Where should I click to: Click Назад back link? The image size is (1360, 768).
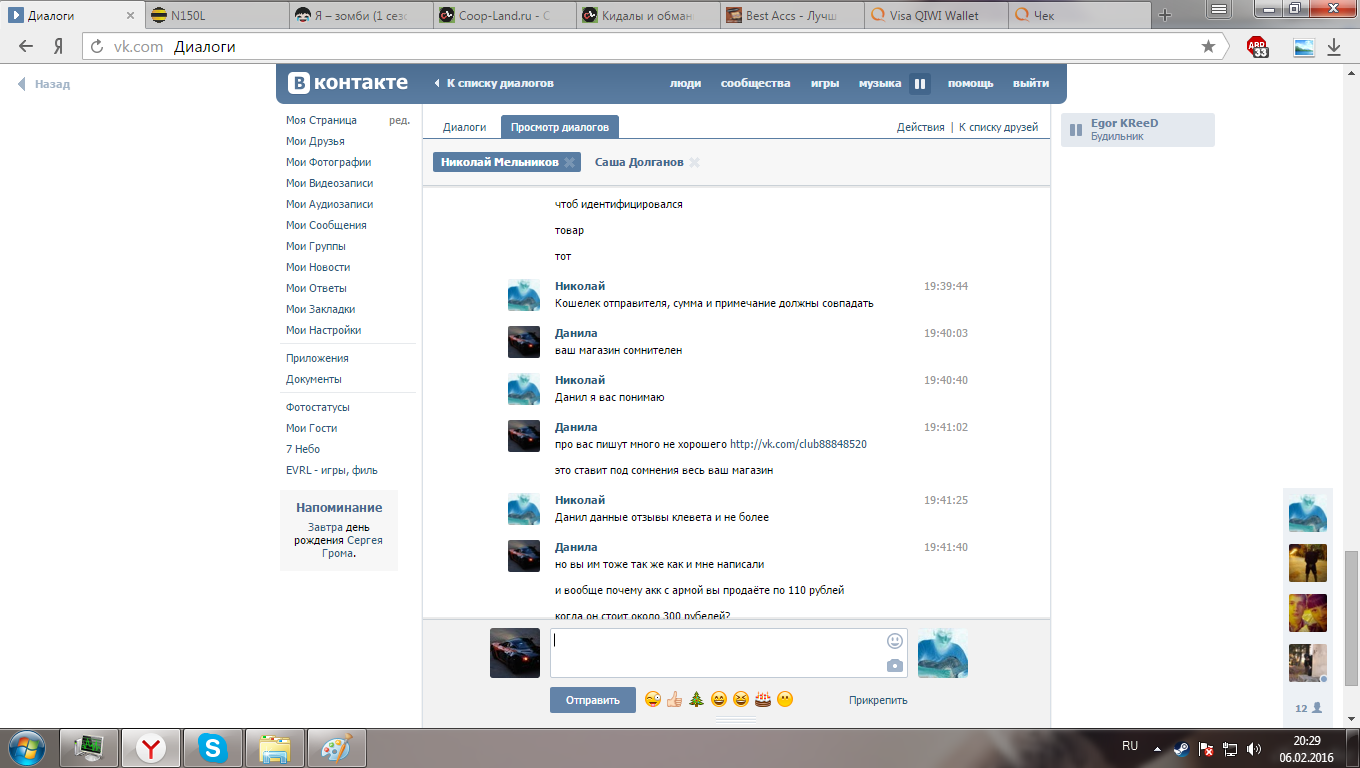(44, 84)
